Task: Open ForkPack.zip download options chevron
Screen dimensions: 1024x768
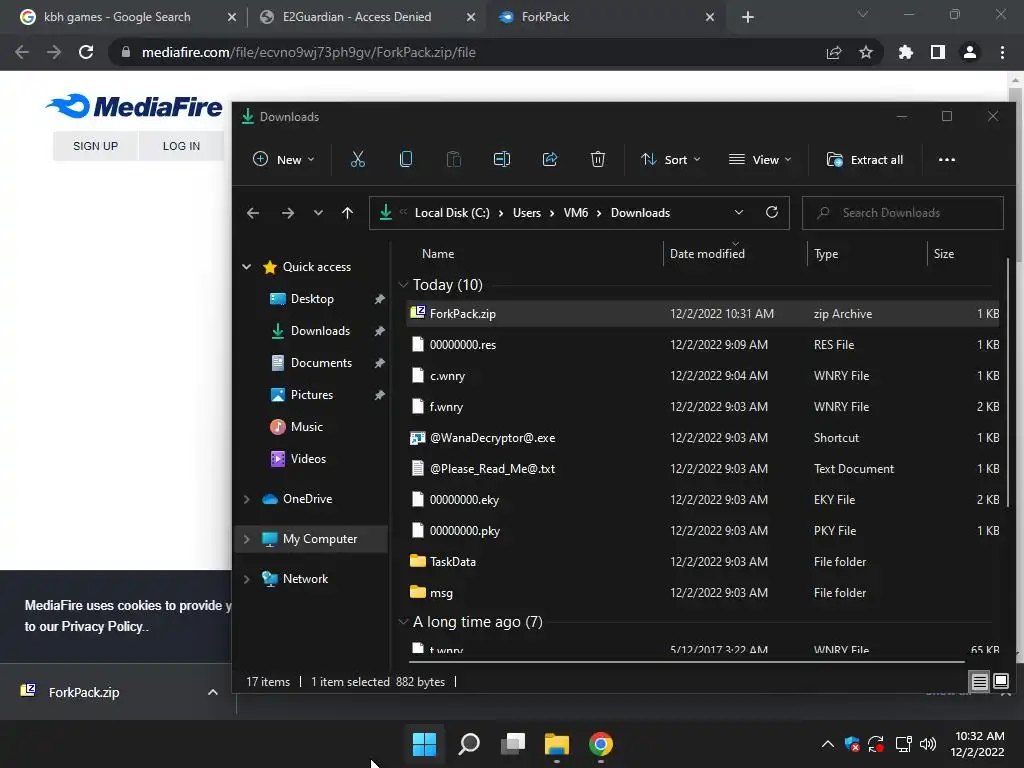Action: point(212,692)
